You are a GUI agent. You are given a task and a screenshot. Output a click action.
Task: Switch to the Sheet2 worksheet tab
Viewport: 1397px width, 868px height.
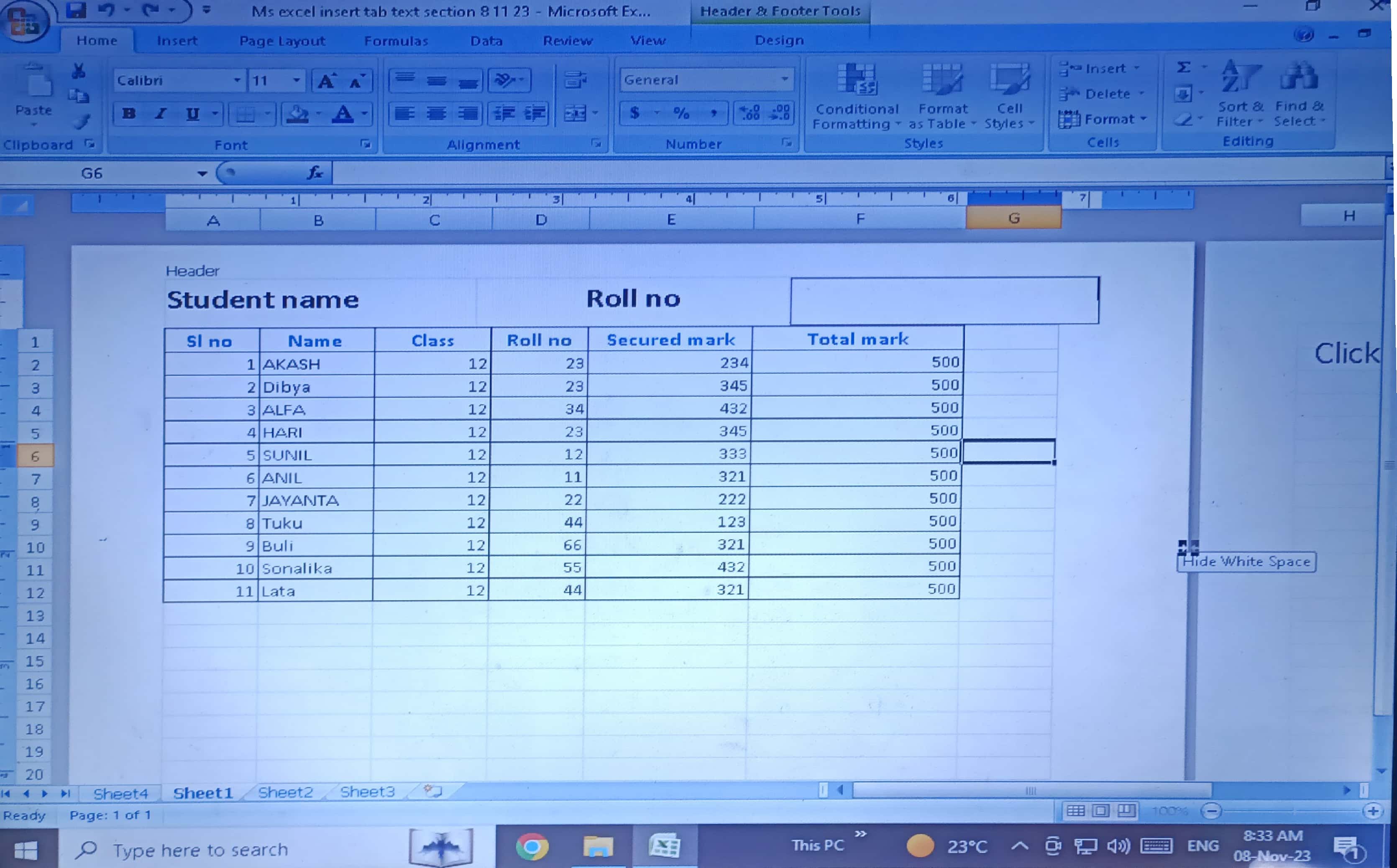point(285,792)
